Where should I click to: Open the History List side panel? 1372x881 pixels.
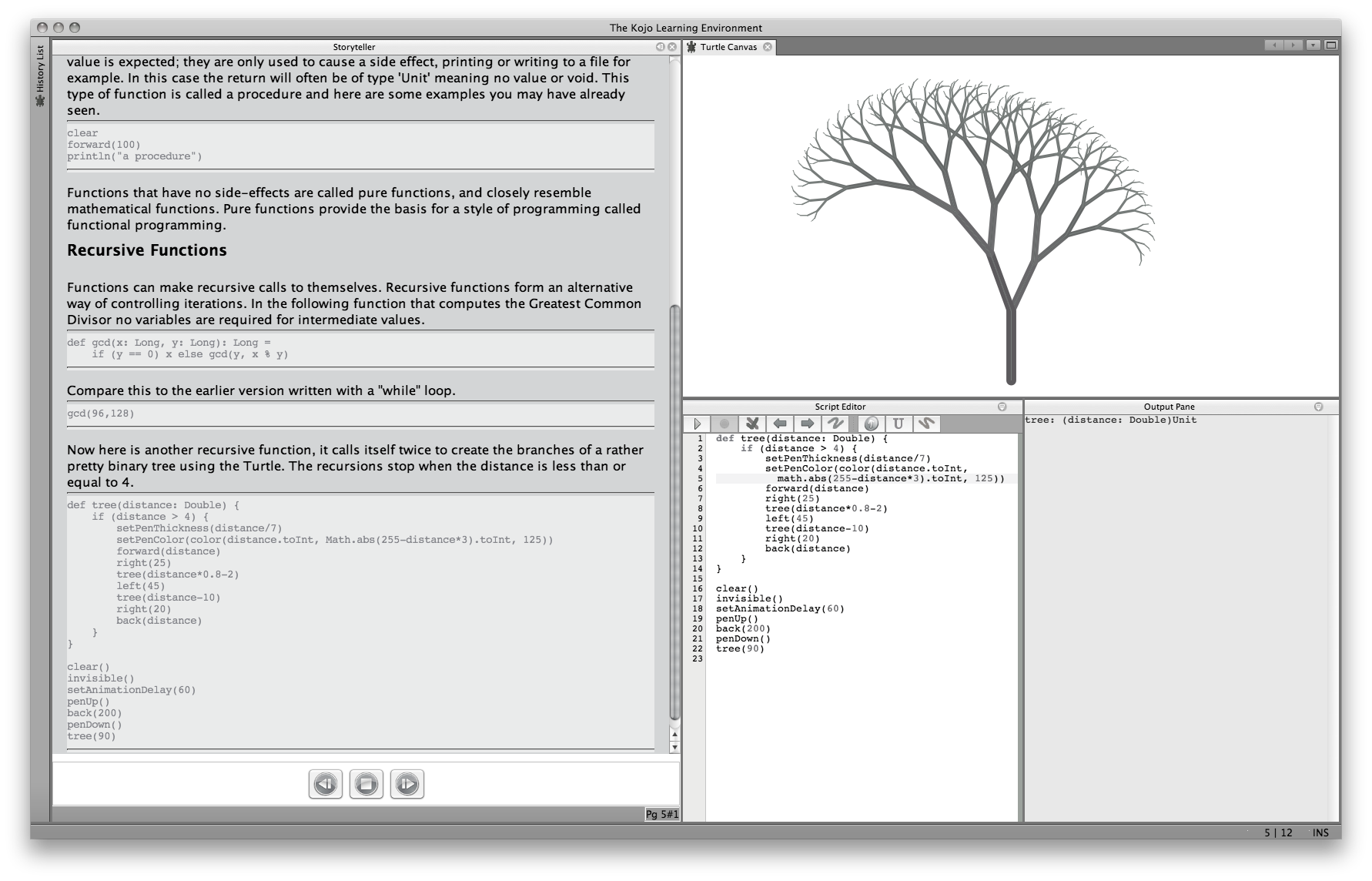point(41,75)
